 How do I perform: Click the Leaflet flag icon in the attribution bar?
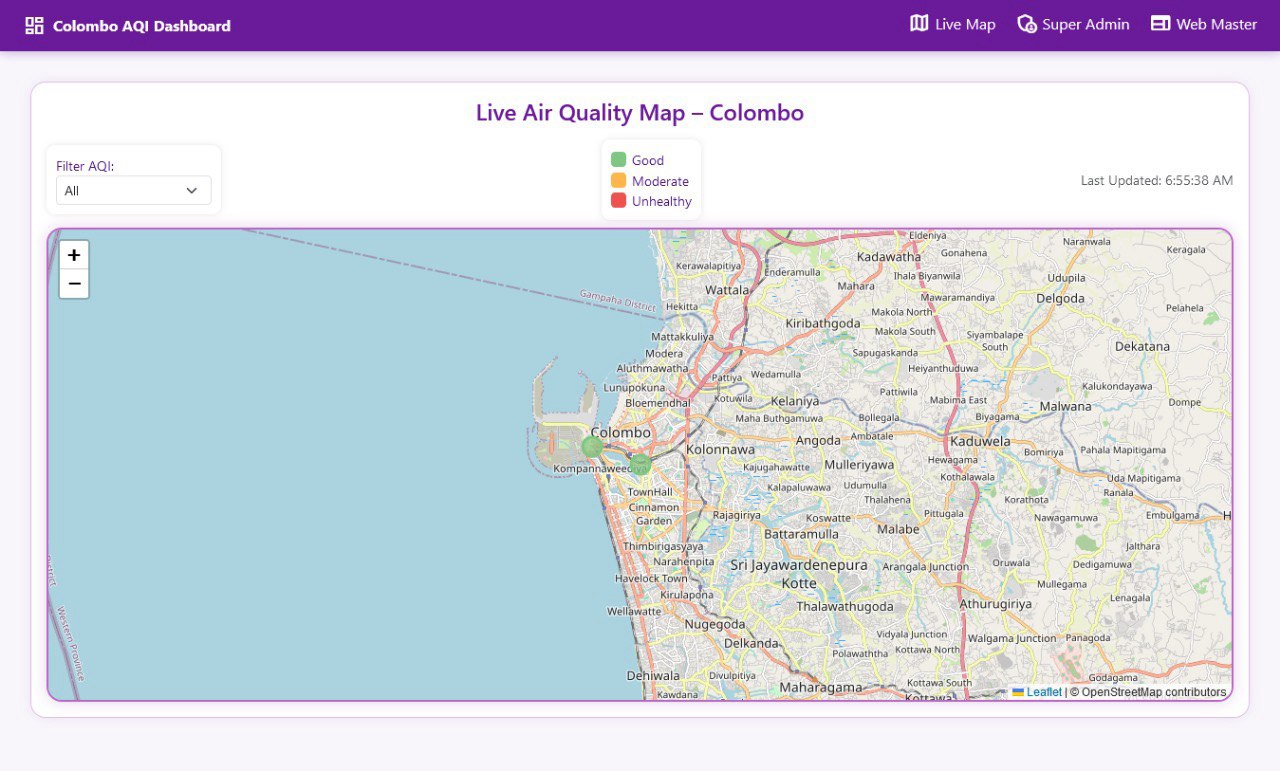(x=1017, y=691)
